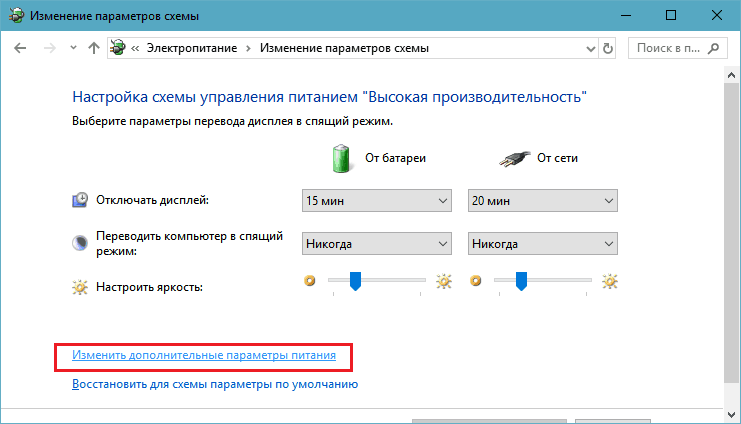Click the Forward navigation arrow
741x424 pixels.
(47, 48)
